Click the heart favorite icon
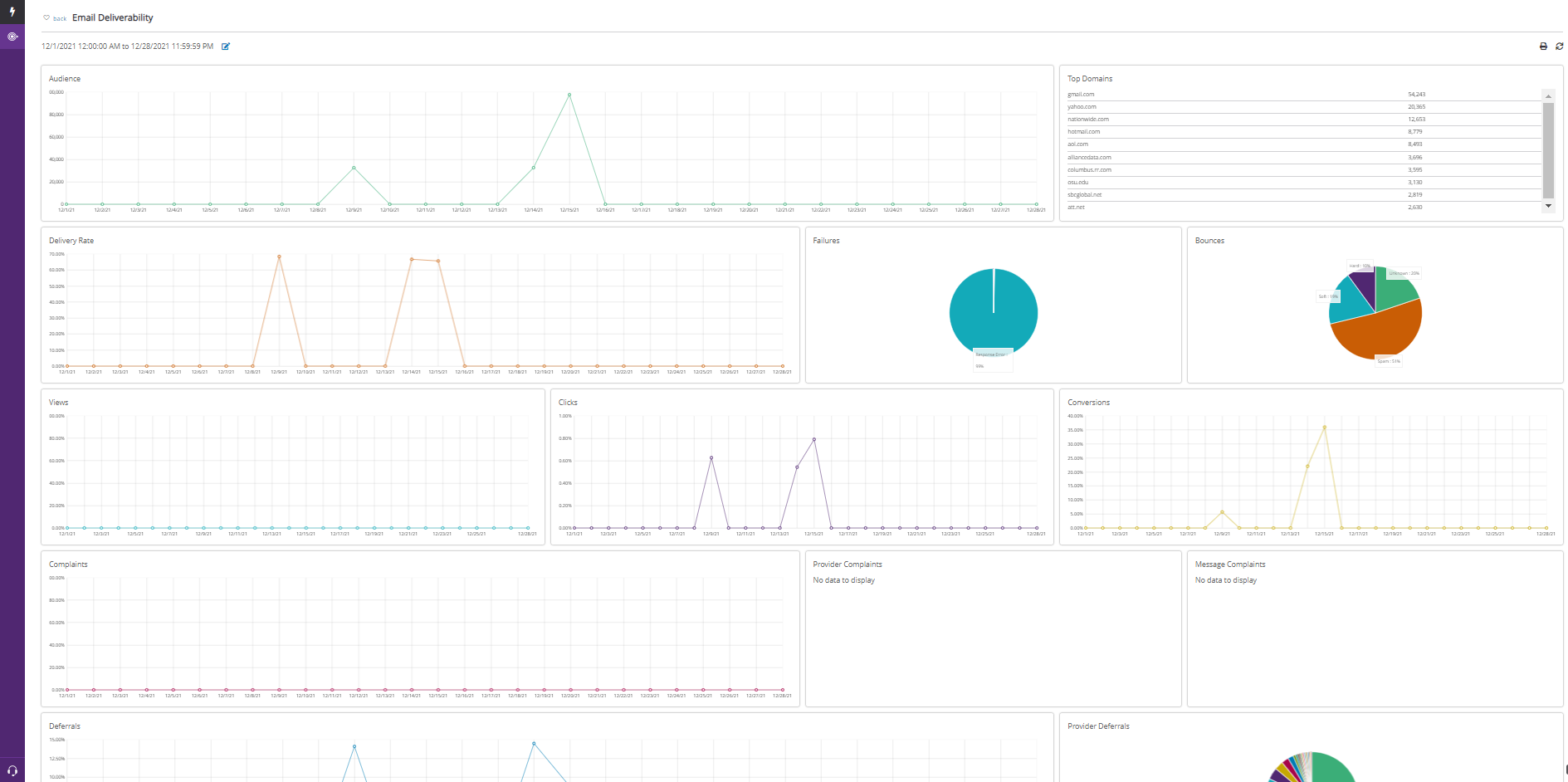The width and height of the screenshot is (1568, 782). pos(46,17)
